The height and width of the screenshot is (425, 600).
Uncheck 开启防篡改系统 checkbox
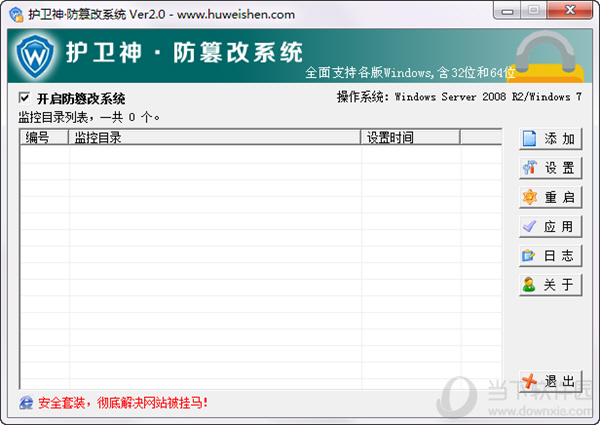click(x=24, y=98)
